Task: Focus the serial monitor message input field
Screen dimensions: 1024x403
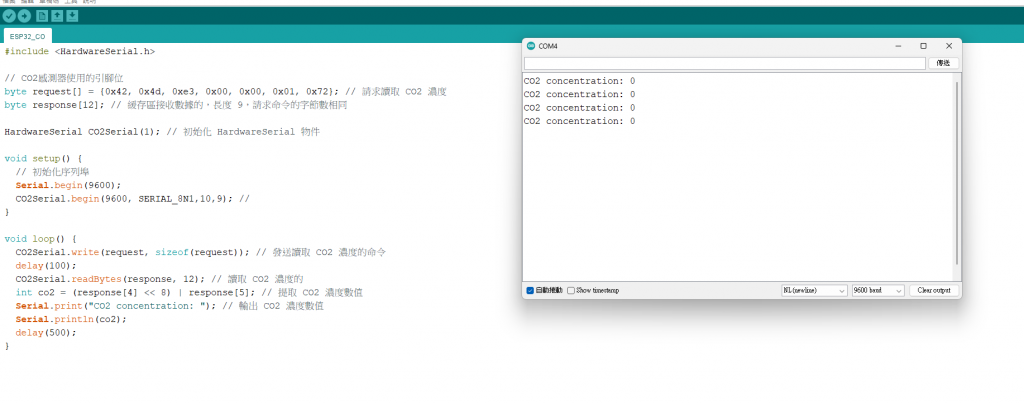Action: (x=724, y=63)
